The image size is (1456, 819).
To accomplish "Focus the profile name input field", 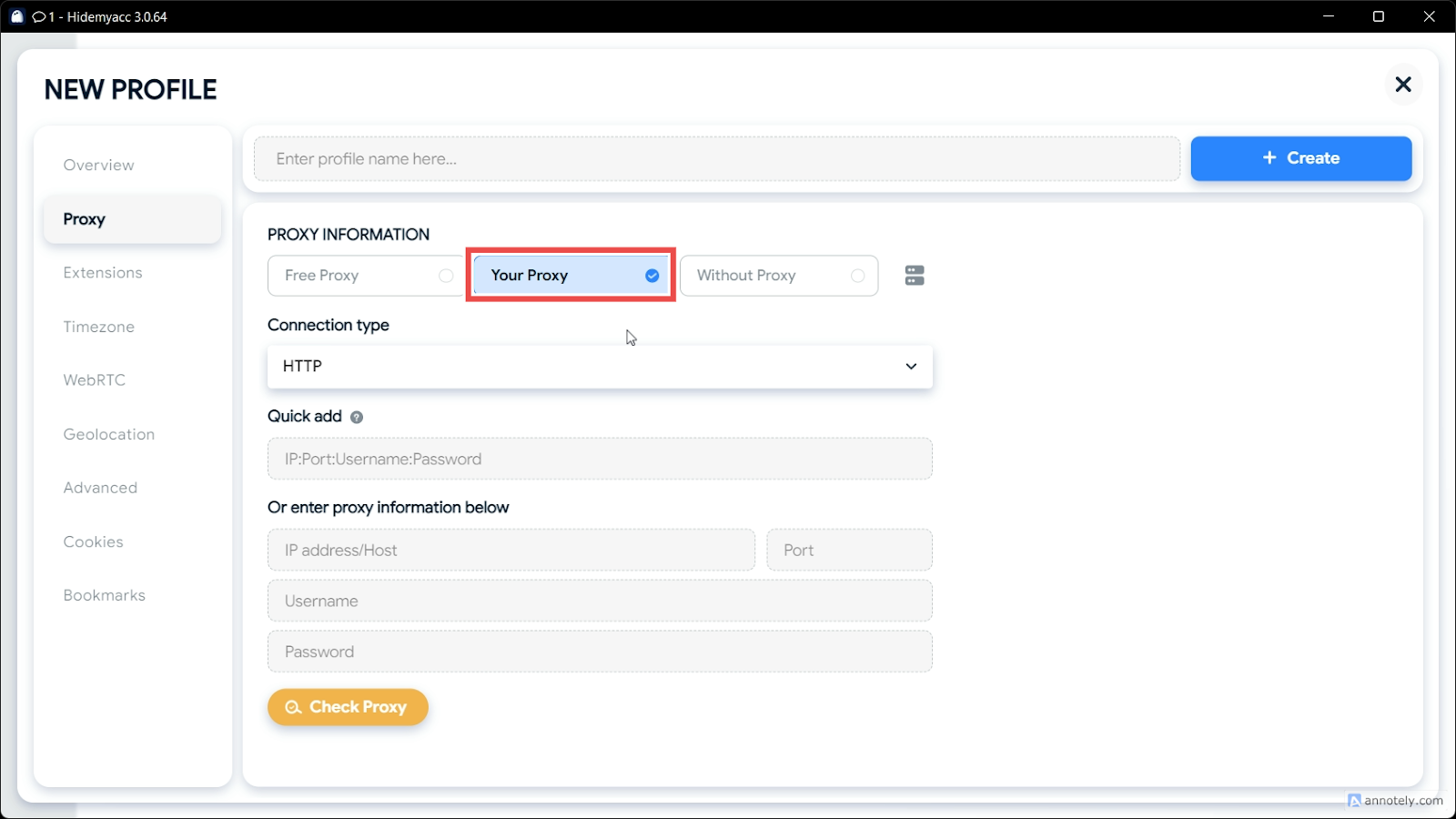I will (x=717, y=159).
